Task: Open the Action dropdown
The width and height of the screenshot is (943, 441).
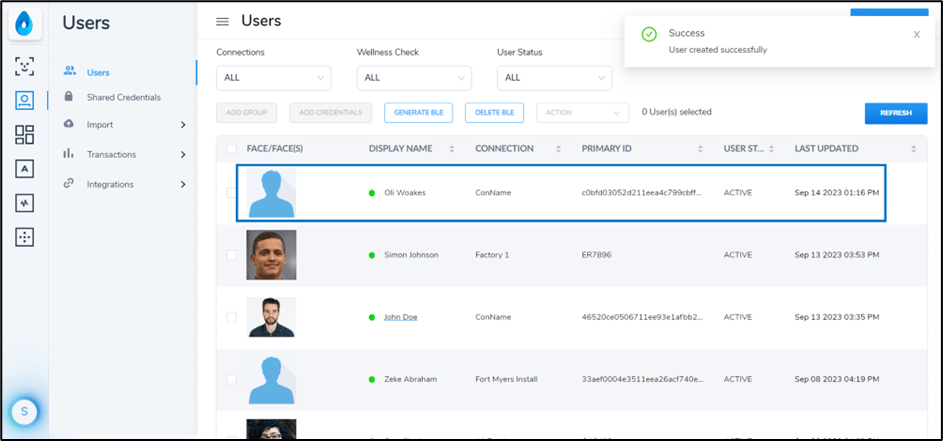Action: coord(583,113)
